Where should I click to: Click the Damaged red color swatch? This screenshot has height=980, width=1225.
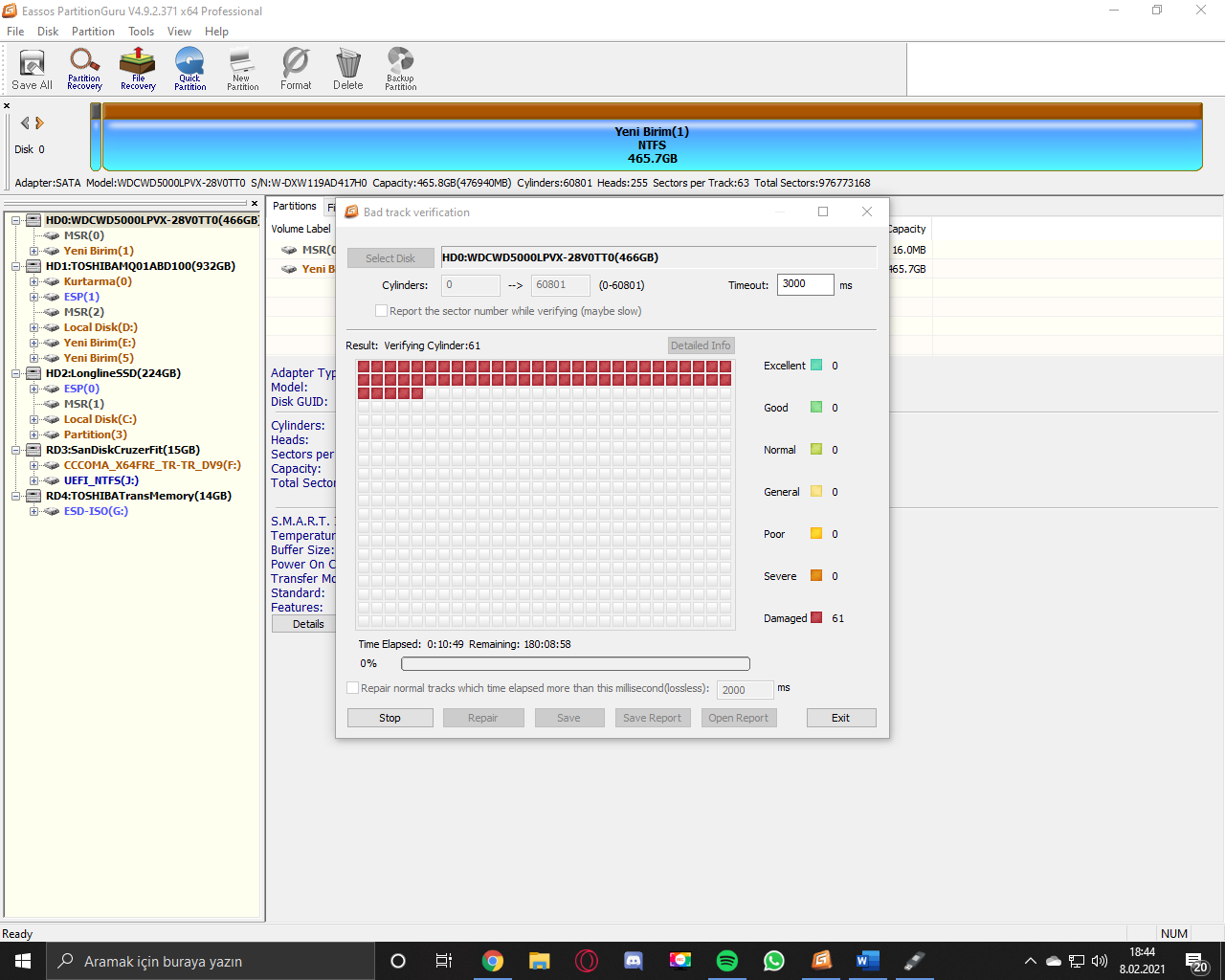pos(816,617)
